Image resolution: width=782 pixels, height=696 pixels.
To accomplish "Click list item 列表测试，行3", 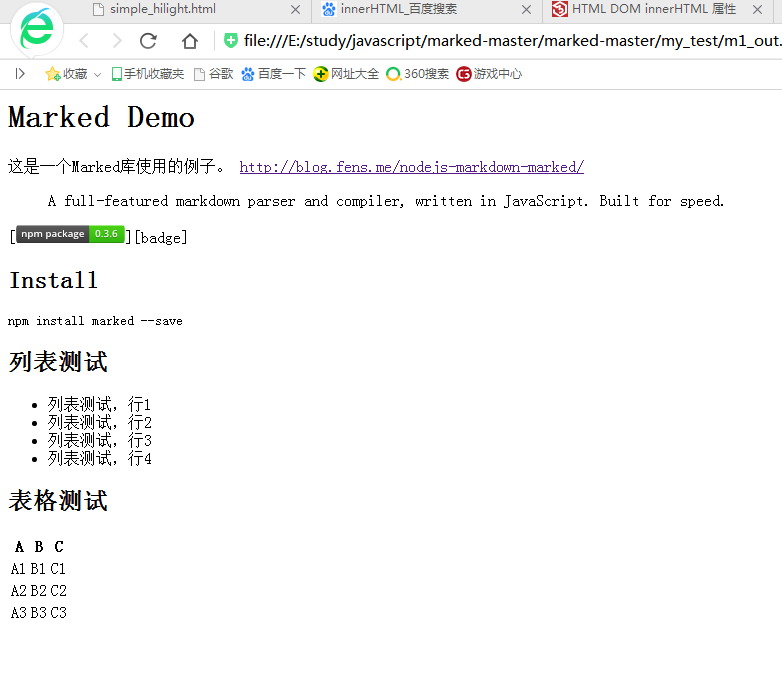I will point(99,440).
